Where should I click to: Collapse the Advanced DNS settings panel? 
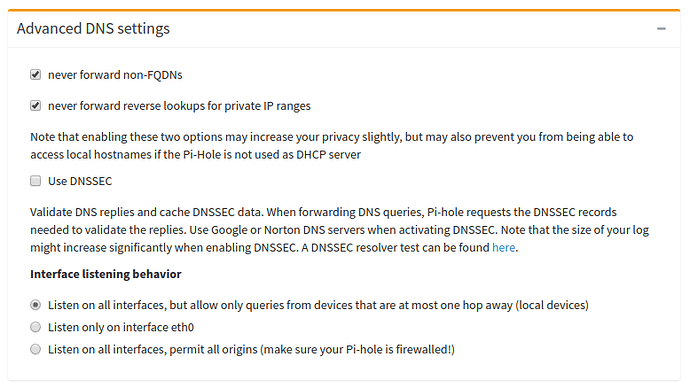click(661, 29)
